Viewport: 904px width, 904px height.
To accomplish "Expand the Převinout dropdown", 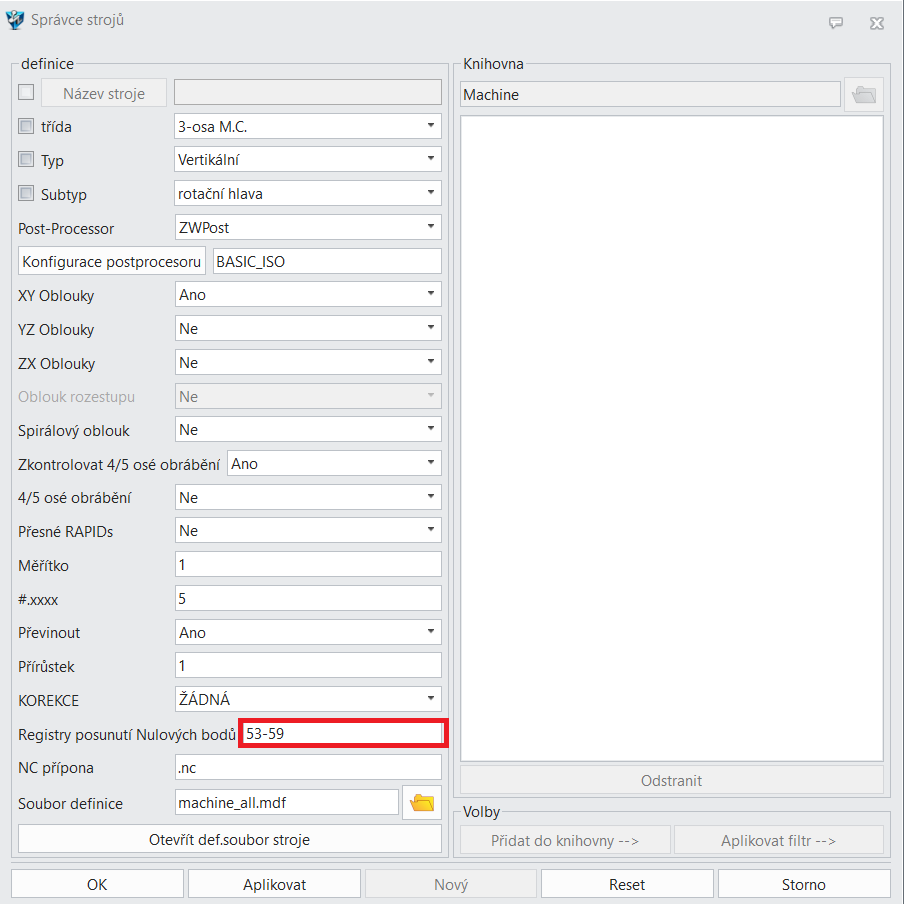I will 308,632.
